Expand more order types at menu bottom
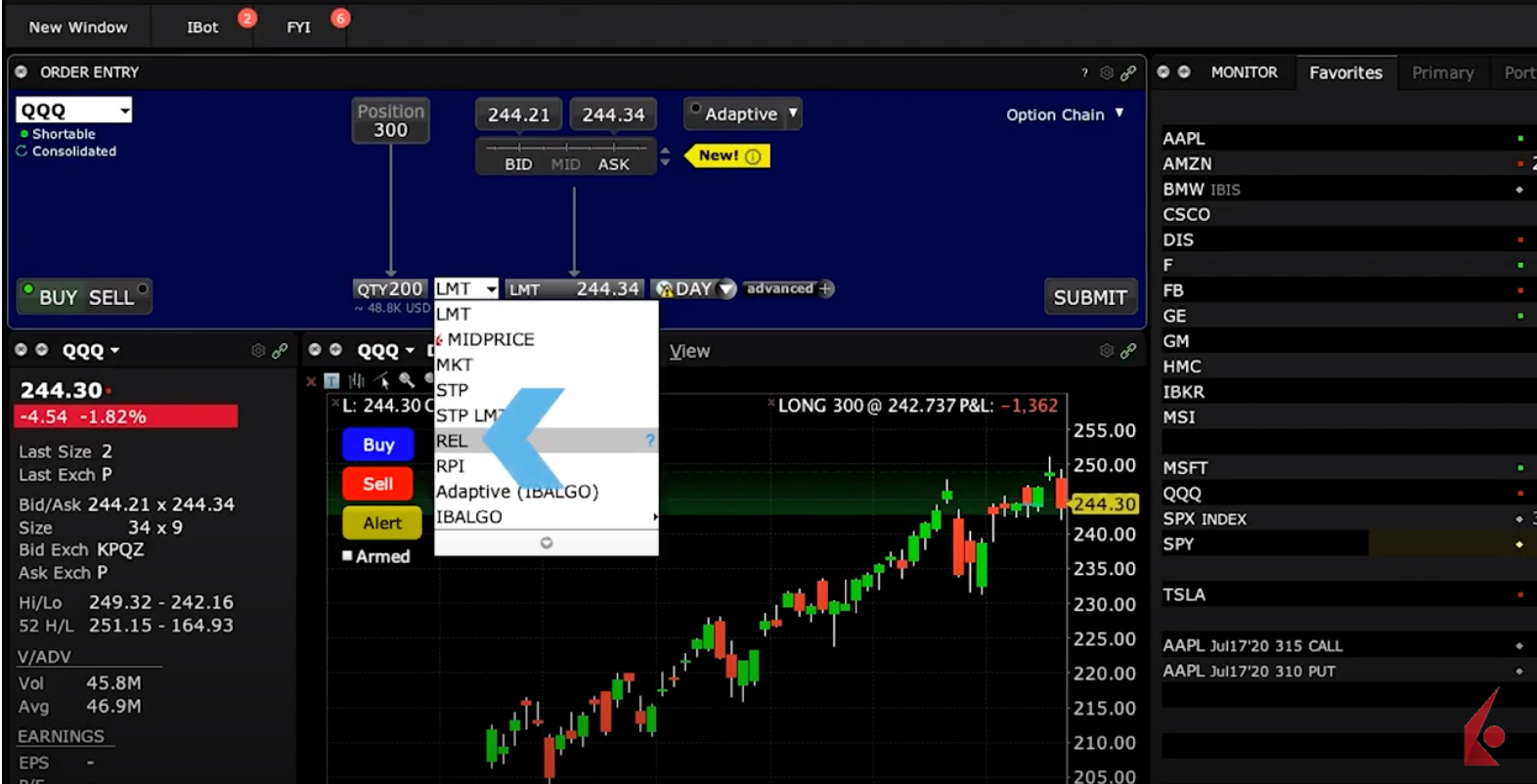 point(546,543)
